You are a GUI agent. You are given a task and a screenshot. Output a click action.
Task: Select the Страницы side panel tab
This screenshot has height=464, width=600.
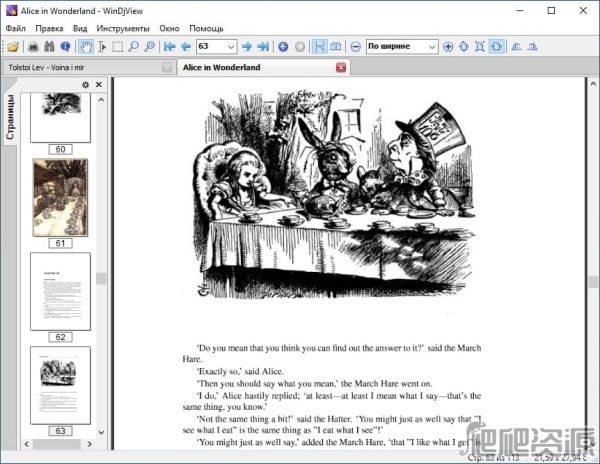click(10, 118)
